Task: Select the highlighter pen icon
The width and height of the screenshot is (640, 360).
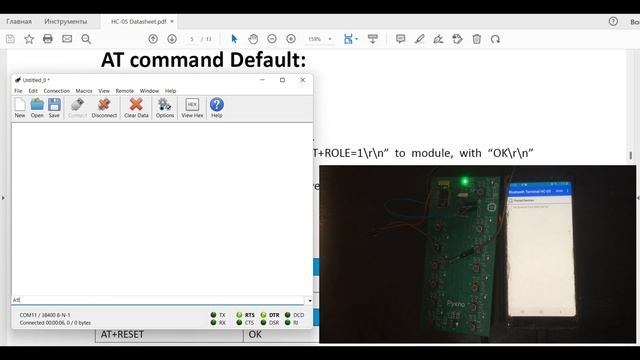Action: click(x=419, y=39)
